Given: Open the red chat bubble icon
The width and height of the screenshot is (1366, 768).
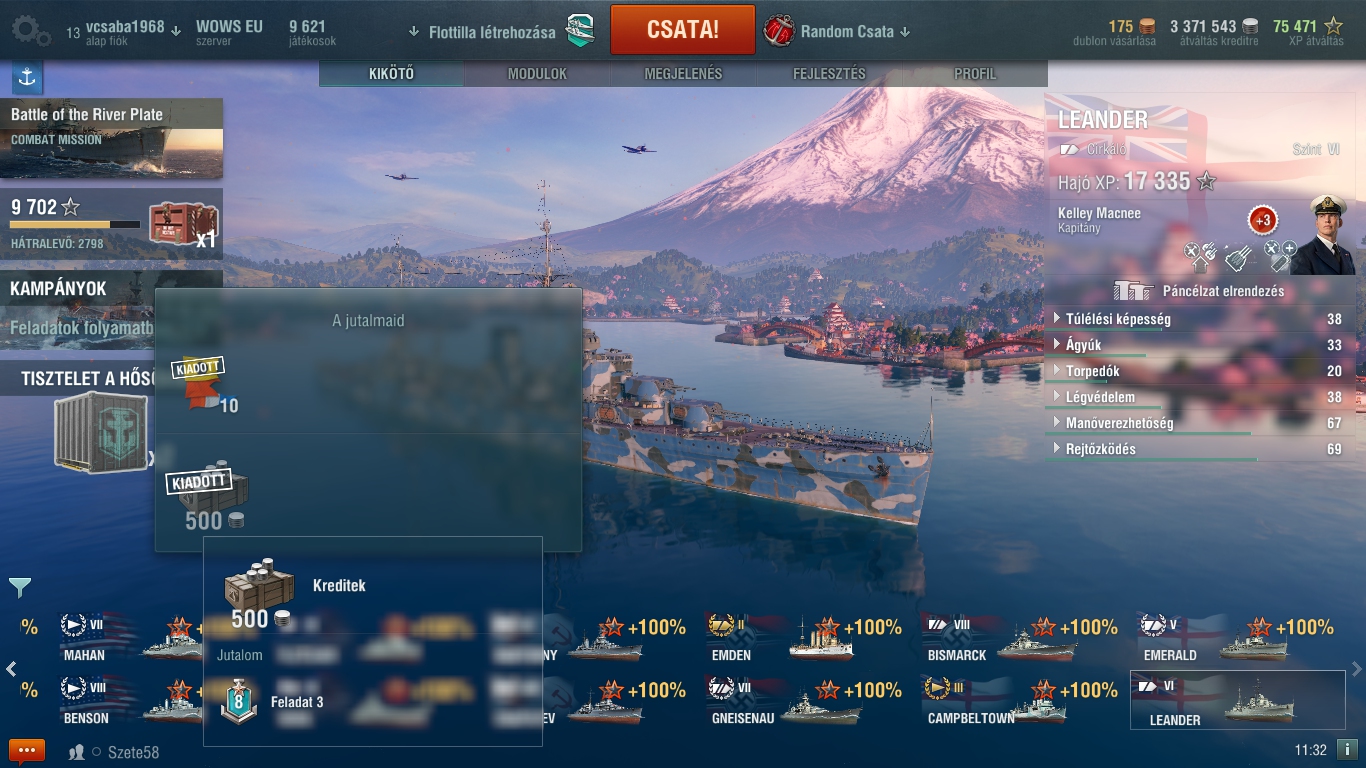Looking at the screenshot, I should [x=27, y=751].
